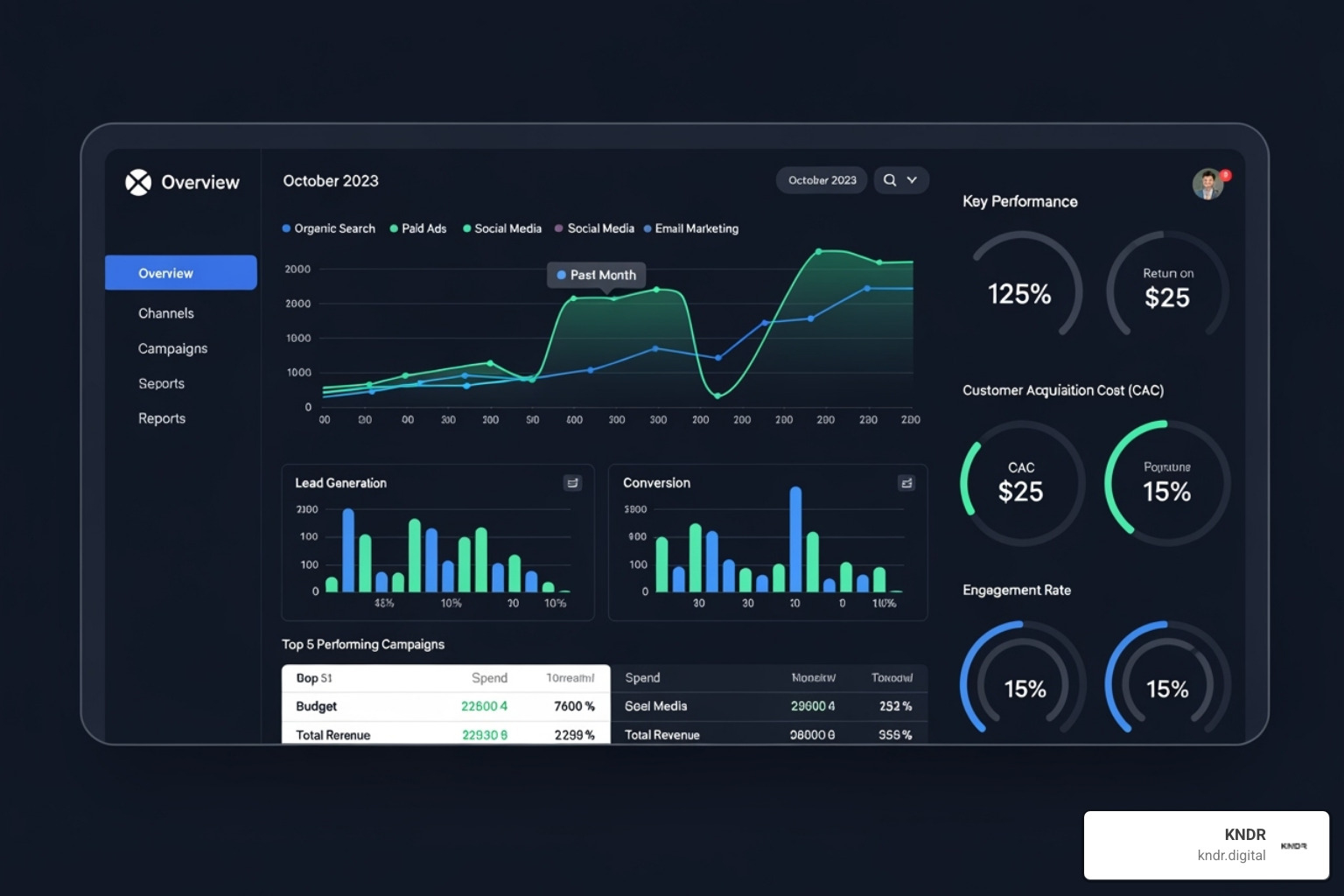Go to the Campaigns section
Image resolution: width=1344 pixels, height=896 pixels.
[x=172, y=348]
